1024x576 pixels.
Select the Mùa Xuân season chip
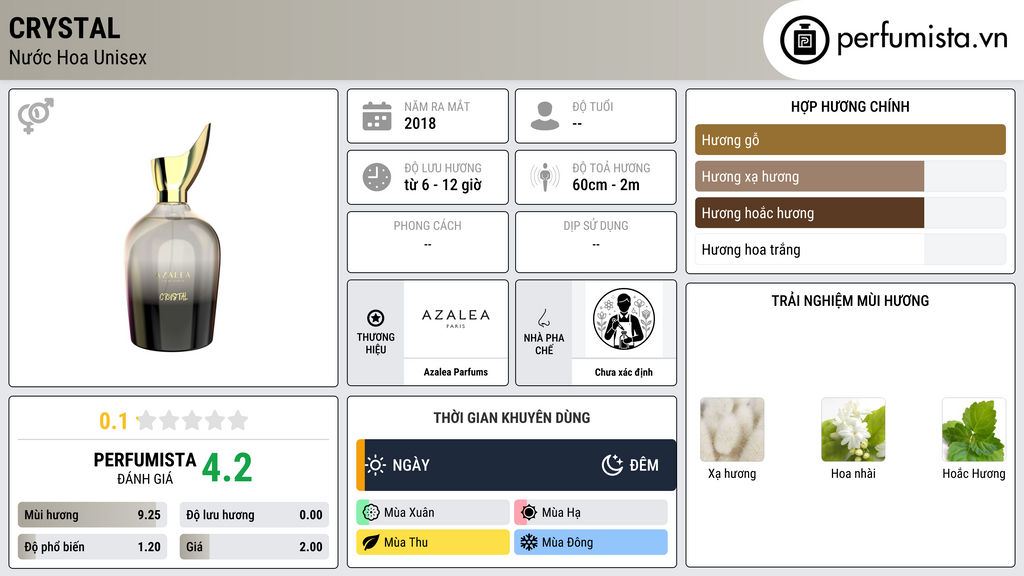coord(433,513)
